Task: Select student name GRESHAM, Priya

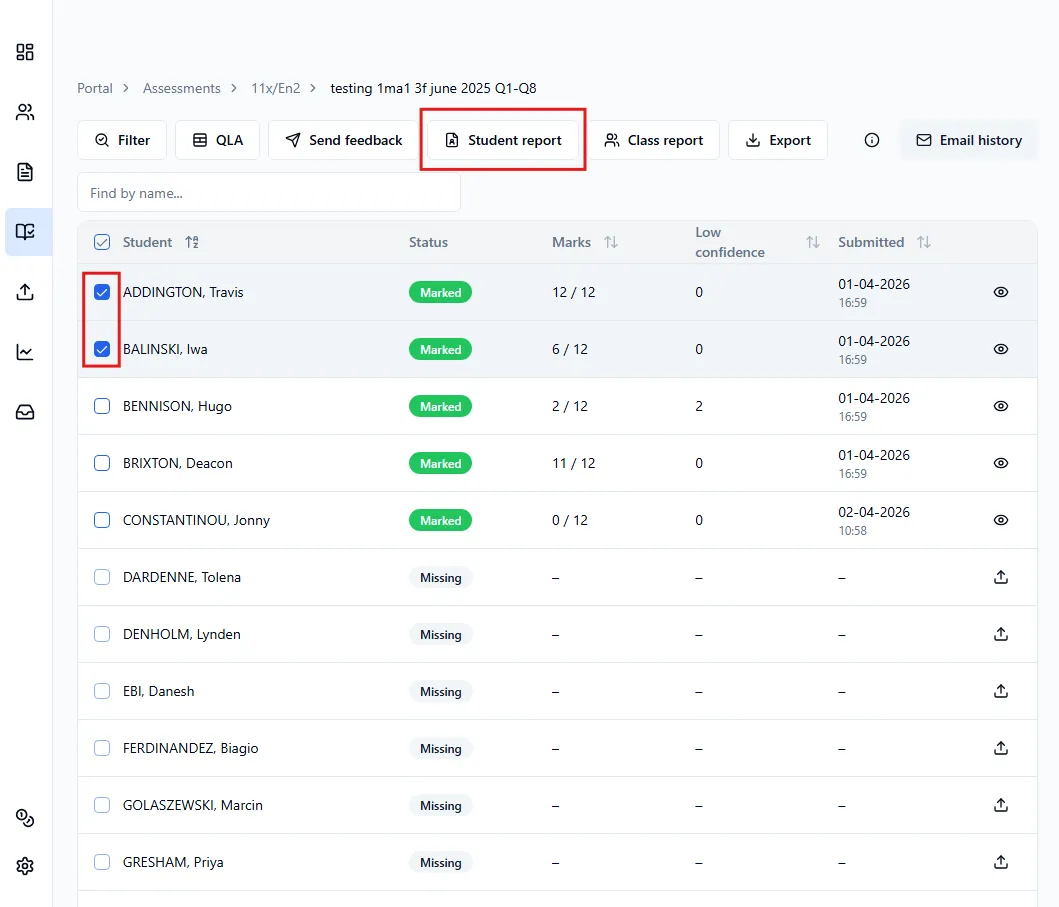Action: tap(173, 862)
